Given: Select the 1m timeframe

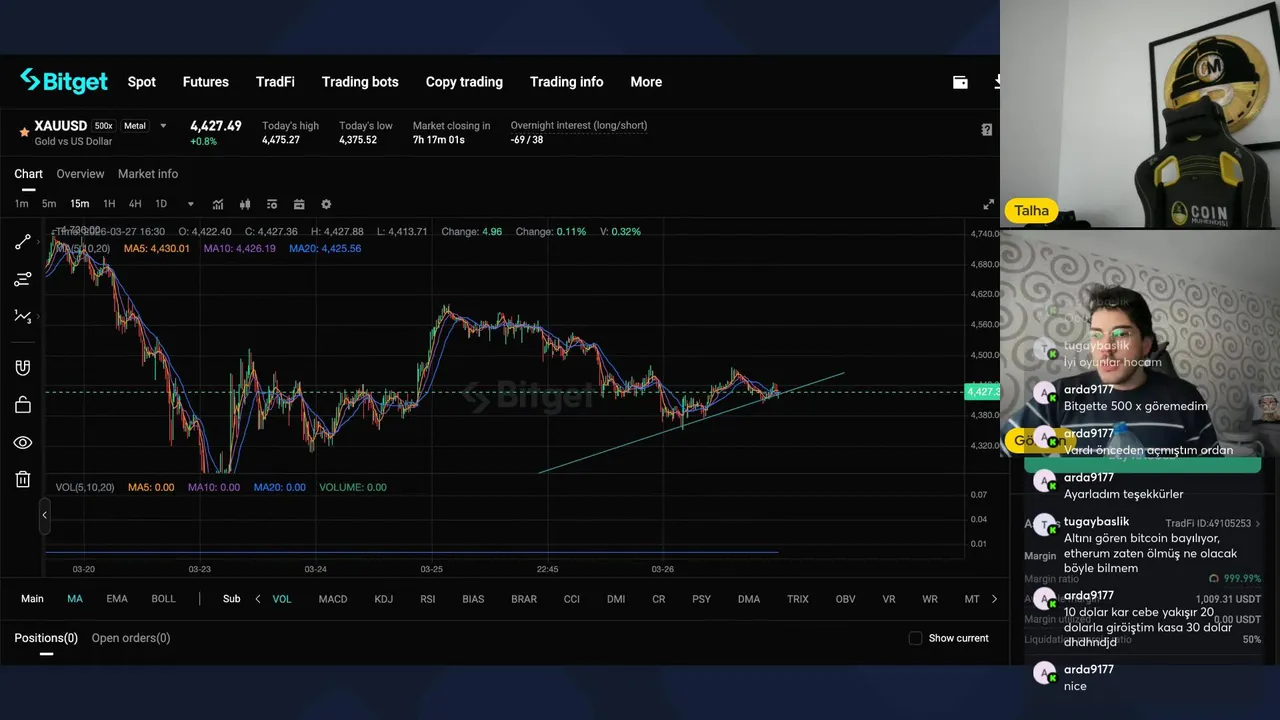Looking at the screenshot, I should coord(21,204).
